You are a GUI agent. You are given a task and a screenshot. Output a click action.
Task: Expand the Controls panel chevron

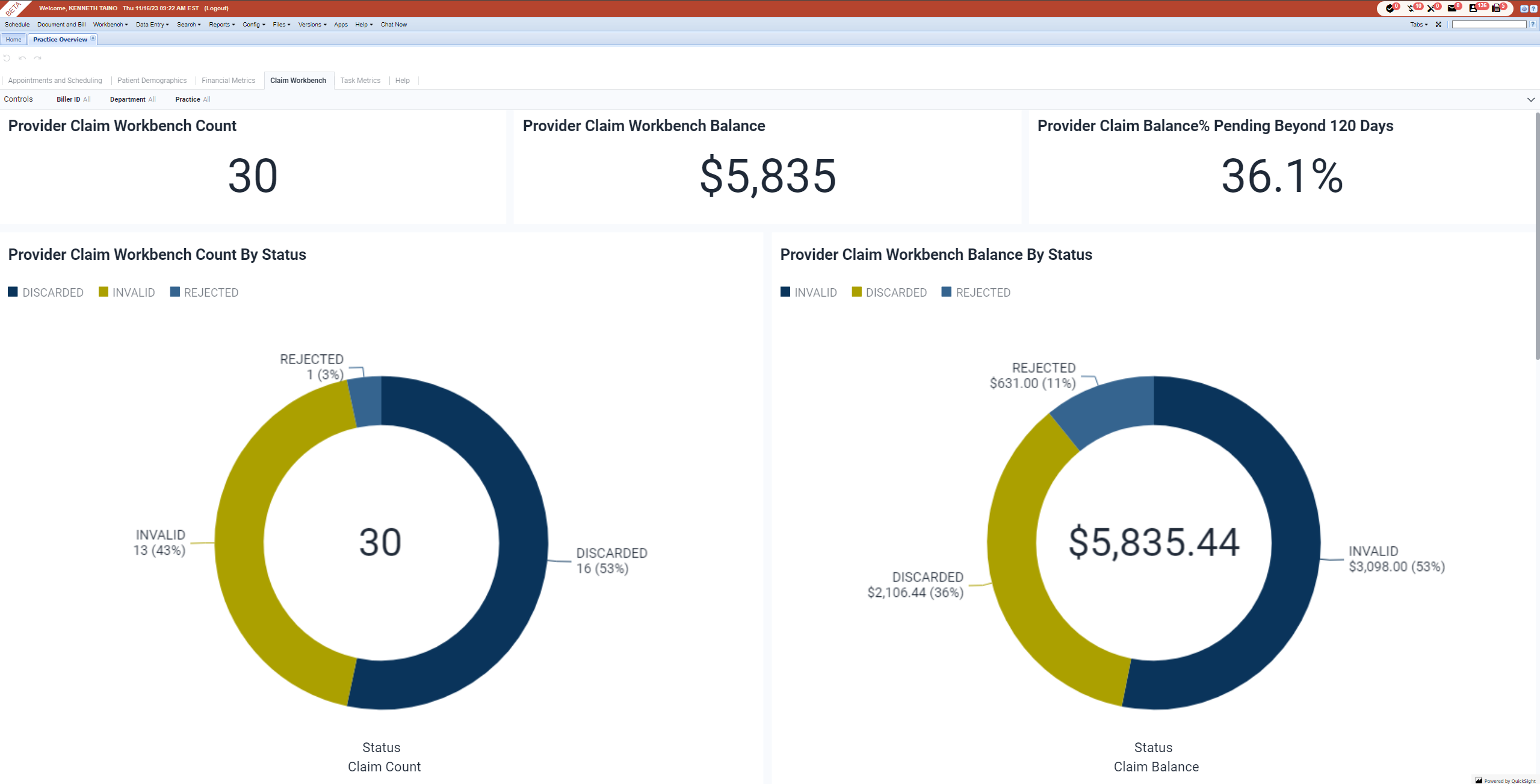[x=1530, y=100]
